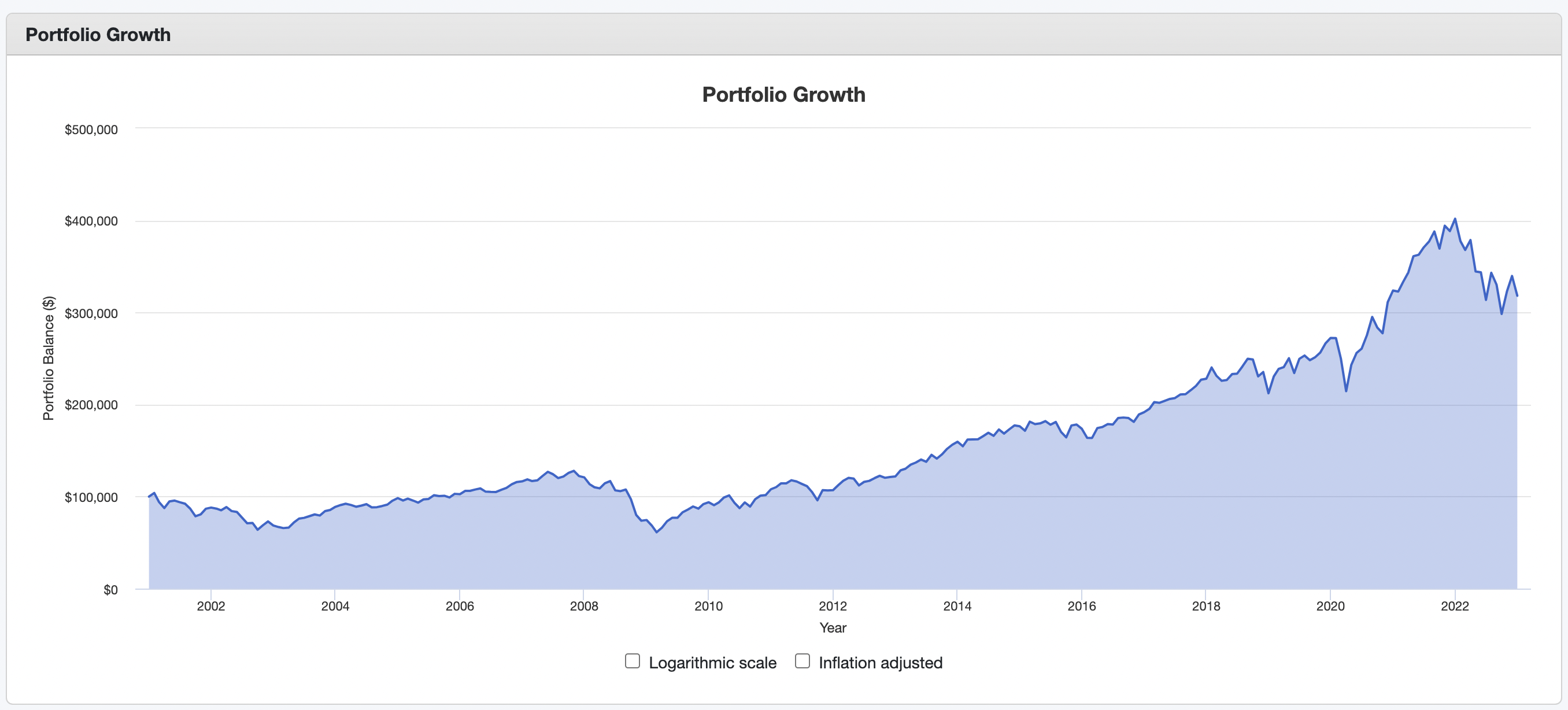1568x710 pixels.
Task: Click the Inflation adjusted label text
Action: tap(880, 663)
